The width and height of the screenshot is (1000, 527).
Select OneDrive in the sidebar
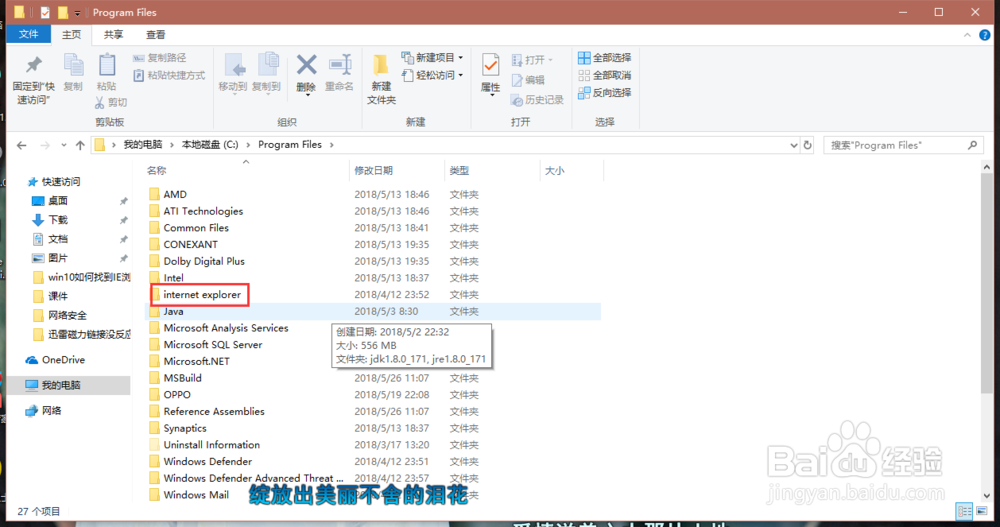[55, 360]
